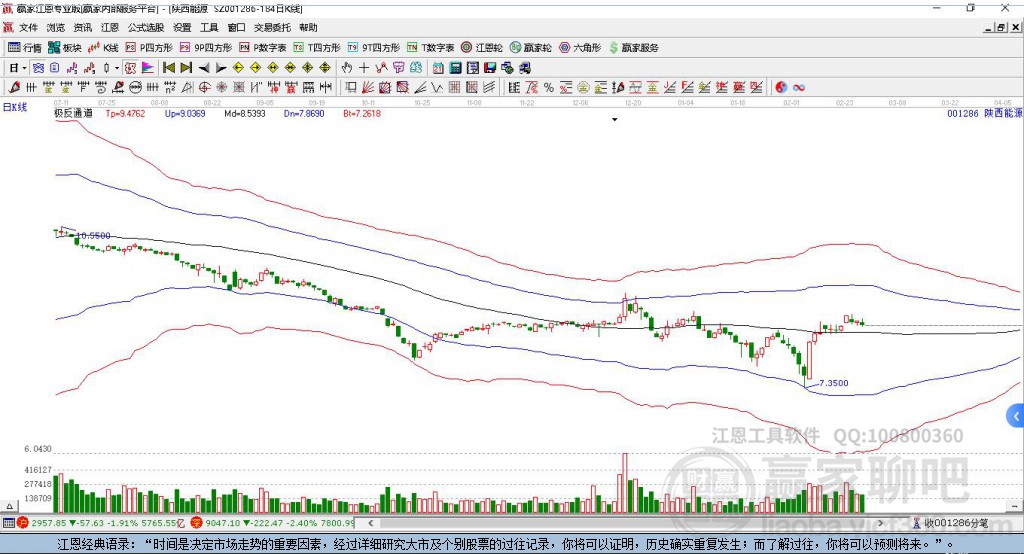Expand the blue side panel chevron

pyautogui.click(x=1016, y=416)
